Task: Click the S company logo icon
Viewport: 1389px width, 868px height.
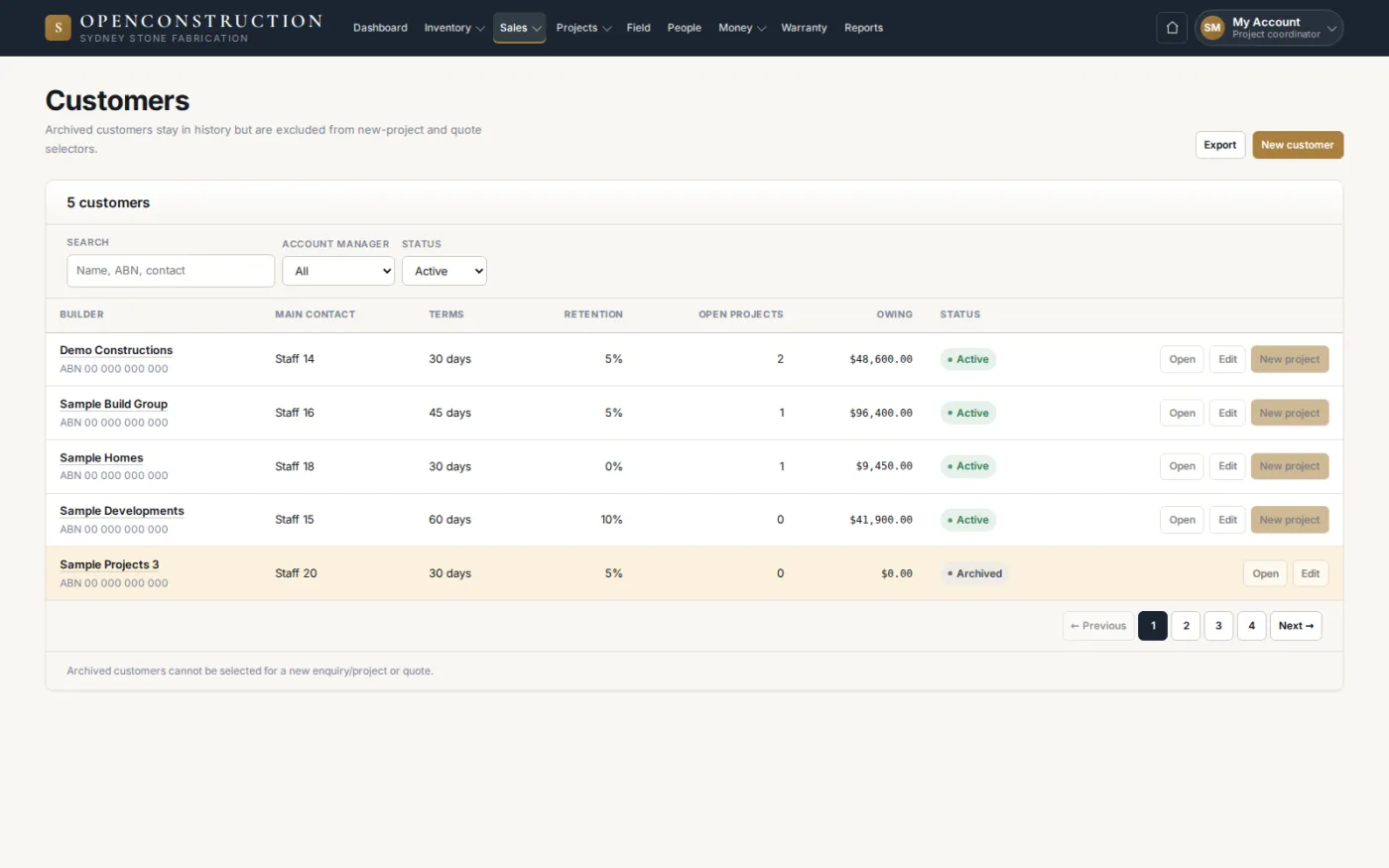Action: (x=58, y=28)
